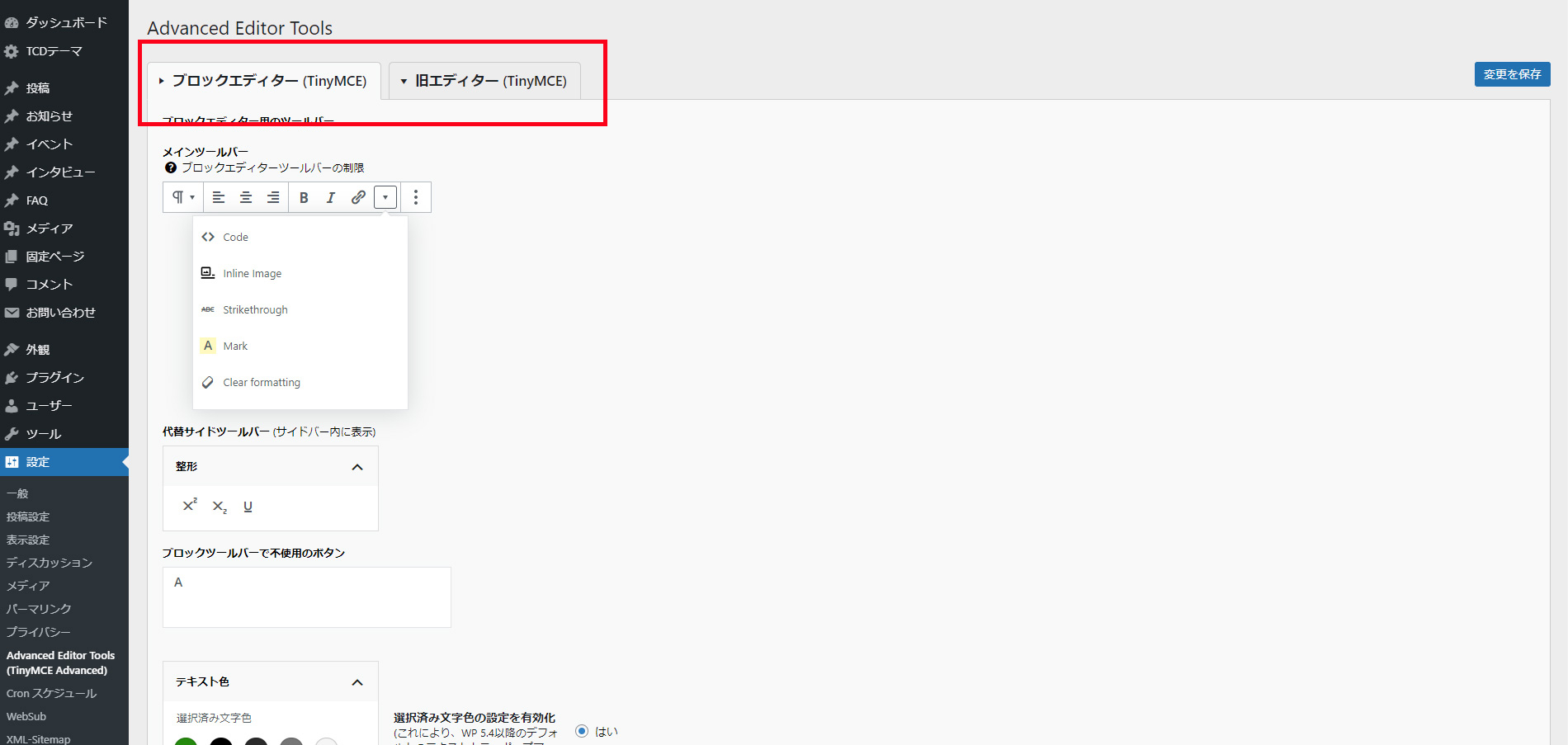Open パーマリンク settings link in sidebar

point(39,609)
